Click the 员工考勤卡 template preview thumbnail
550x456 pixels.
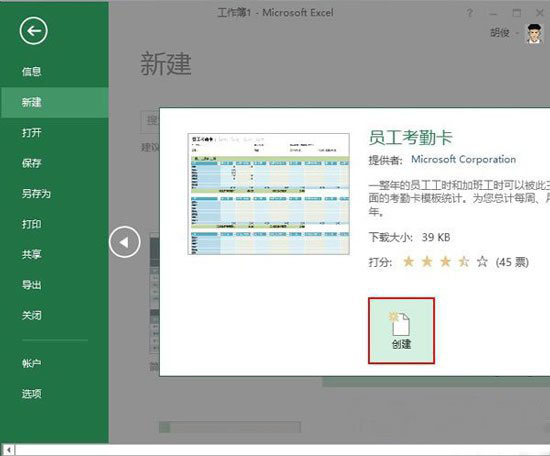pyautogui.click(x=269, y=194)
